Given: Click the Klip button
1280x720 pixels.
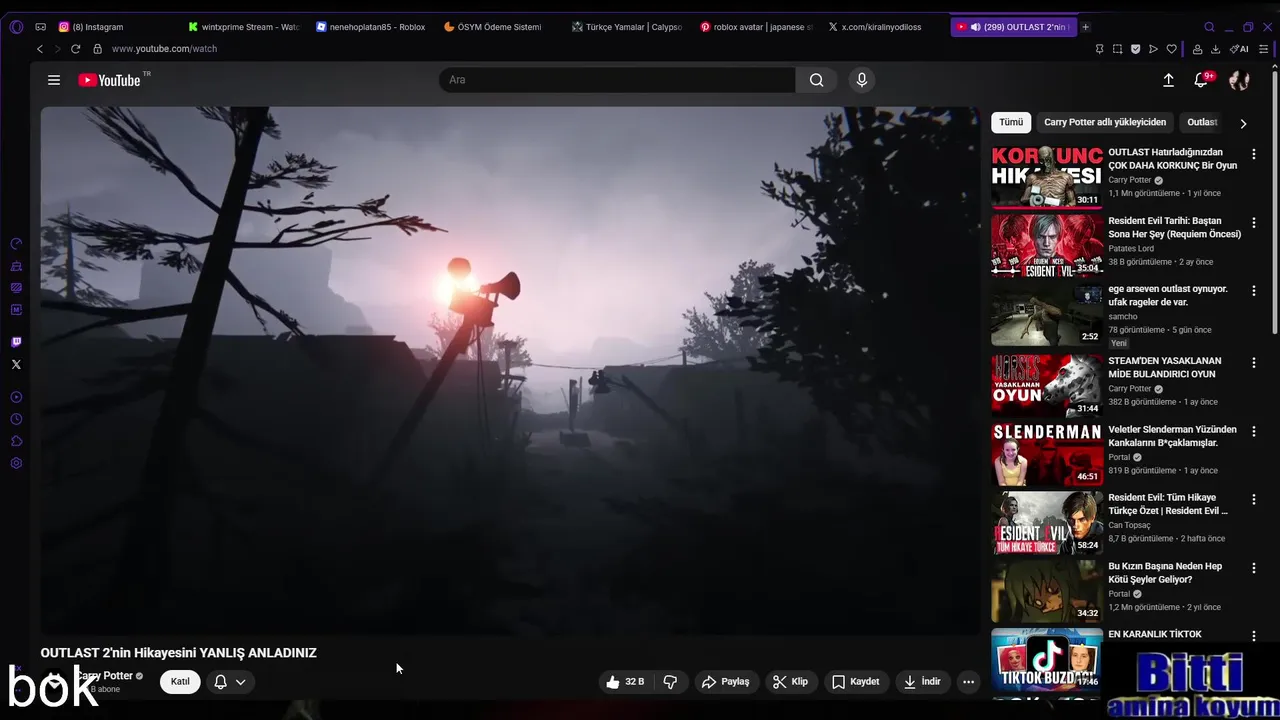Looking at the screenshot, I should point(790,682).
